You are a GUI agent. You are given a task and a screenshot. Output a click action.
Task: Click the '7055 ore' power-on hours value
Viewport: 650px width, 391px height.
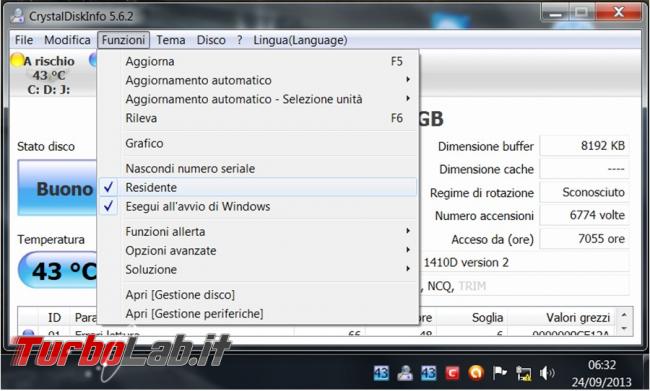pos(585,238)
